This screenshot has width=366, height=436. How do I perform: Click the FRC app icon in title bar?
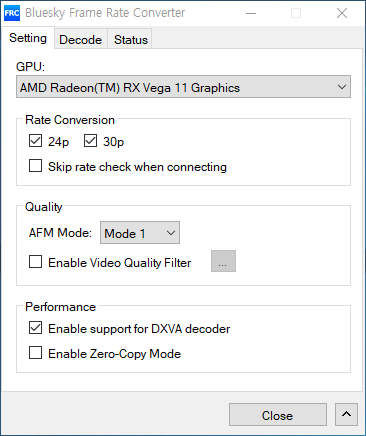(12, 13)
